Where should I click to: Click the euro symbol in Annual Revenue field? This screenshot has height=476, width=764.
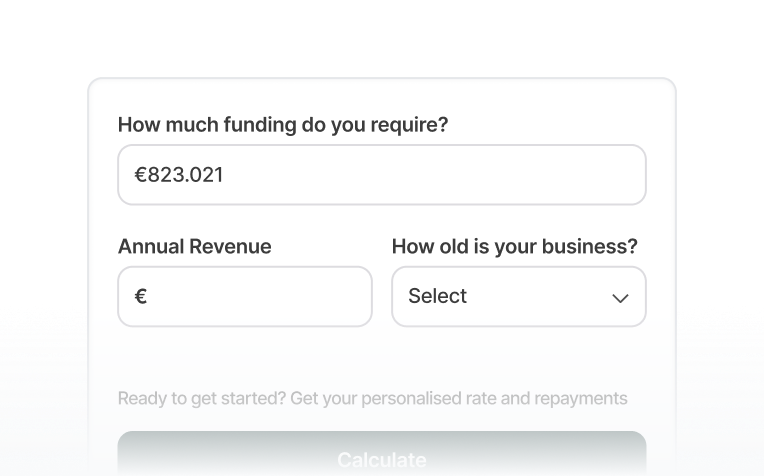click(141, 296)
